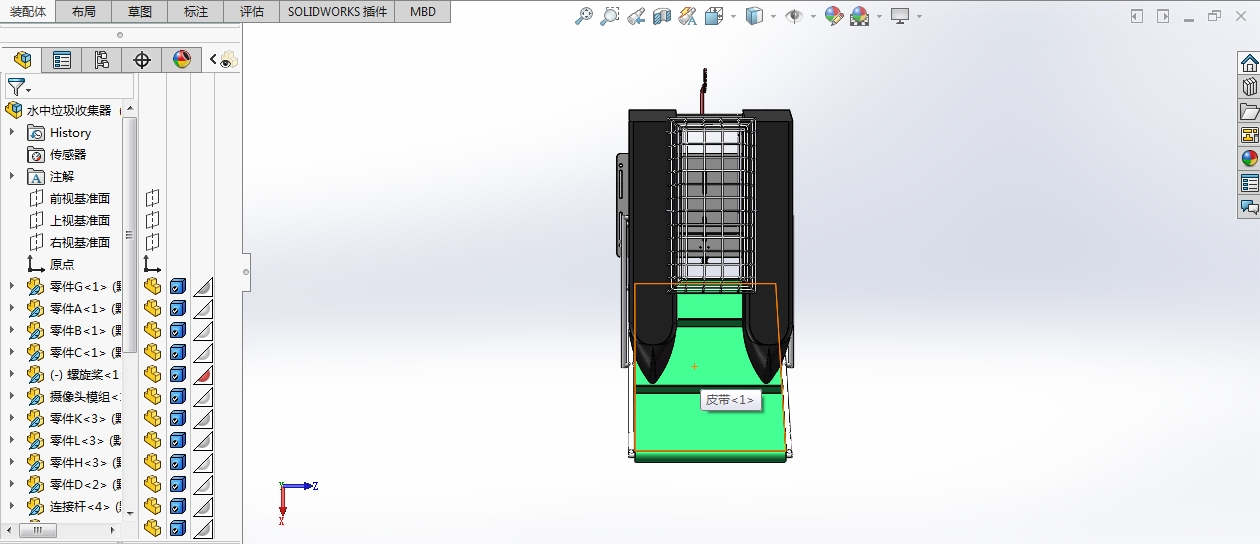
Task: Open the SOLIDWORKS Forum task pane
Action: coord(1249,207)
